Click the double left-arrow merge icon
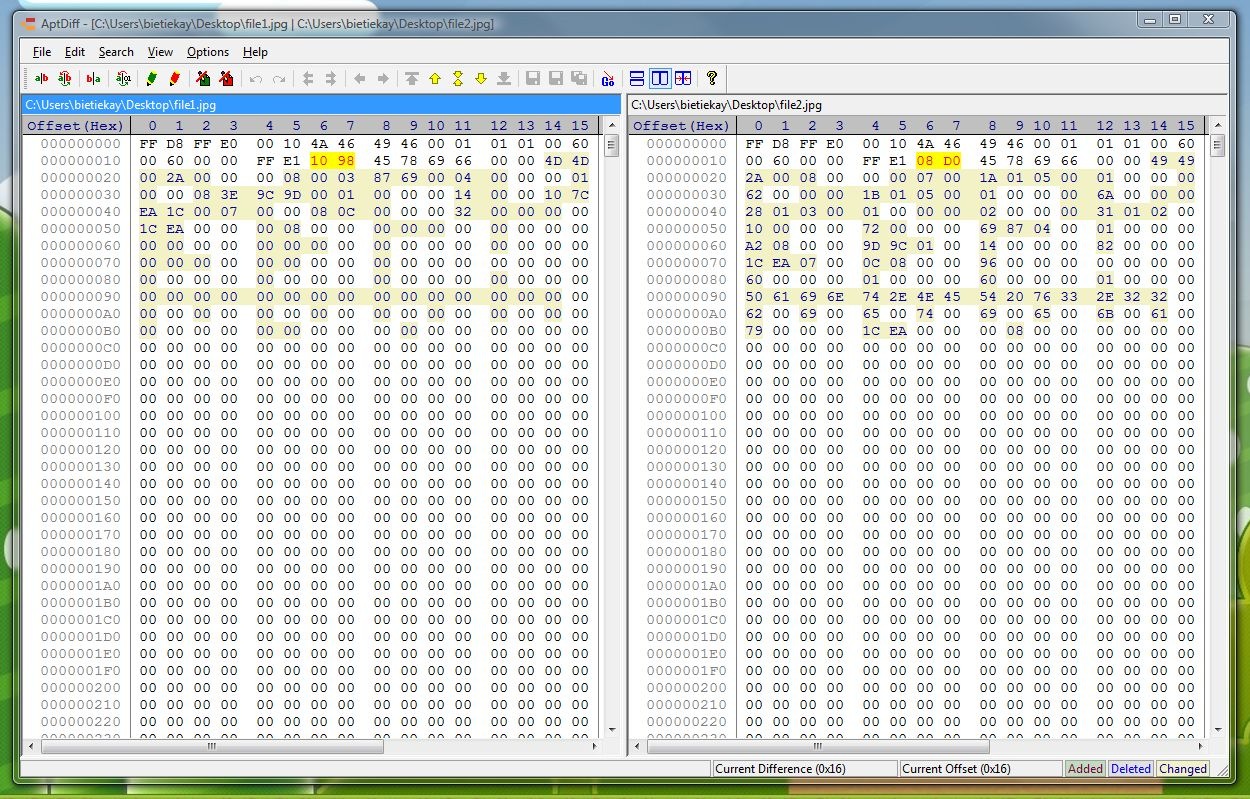1250x799 pixels. click(307, 78)
